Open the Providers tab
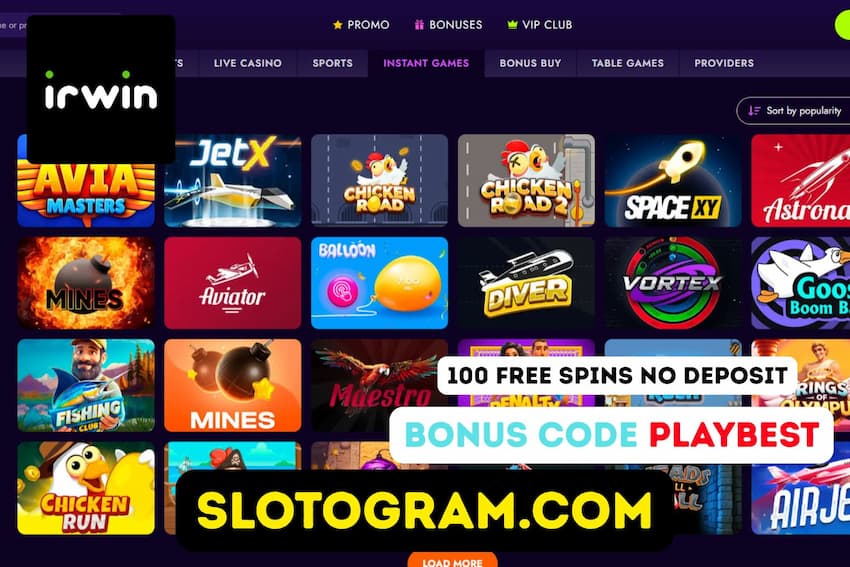850x567 pixels. pos(724,63)
